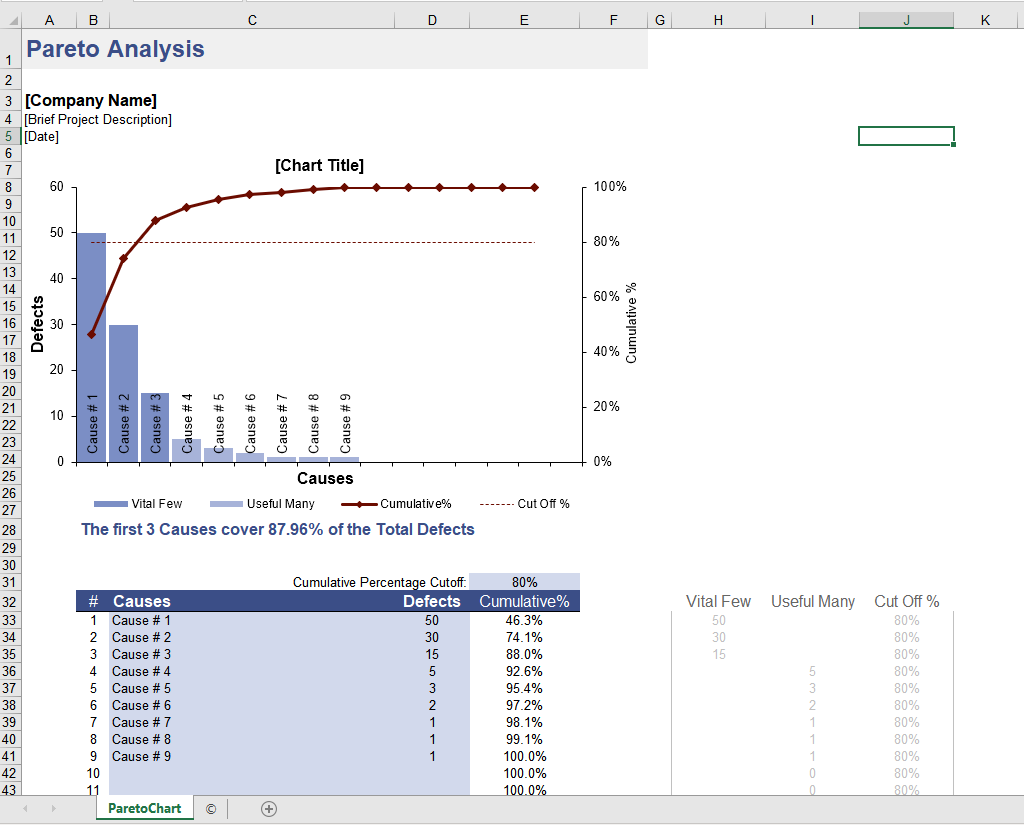The height and width of the screenshot is (825, 1024).
Task: Click the [Date] placeholder cell
Action: (42, 137)
